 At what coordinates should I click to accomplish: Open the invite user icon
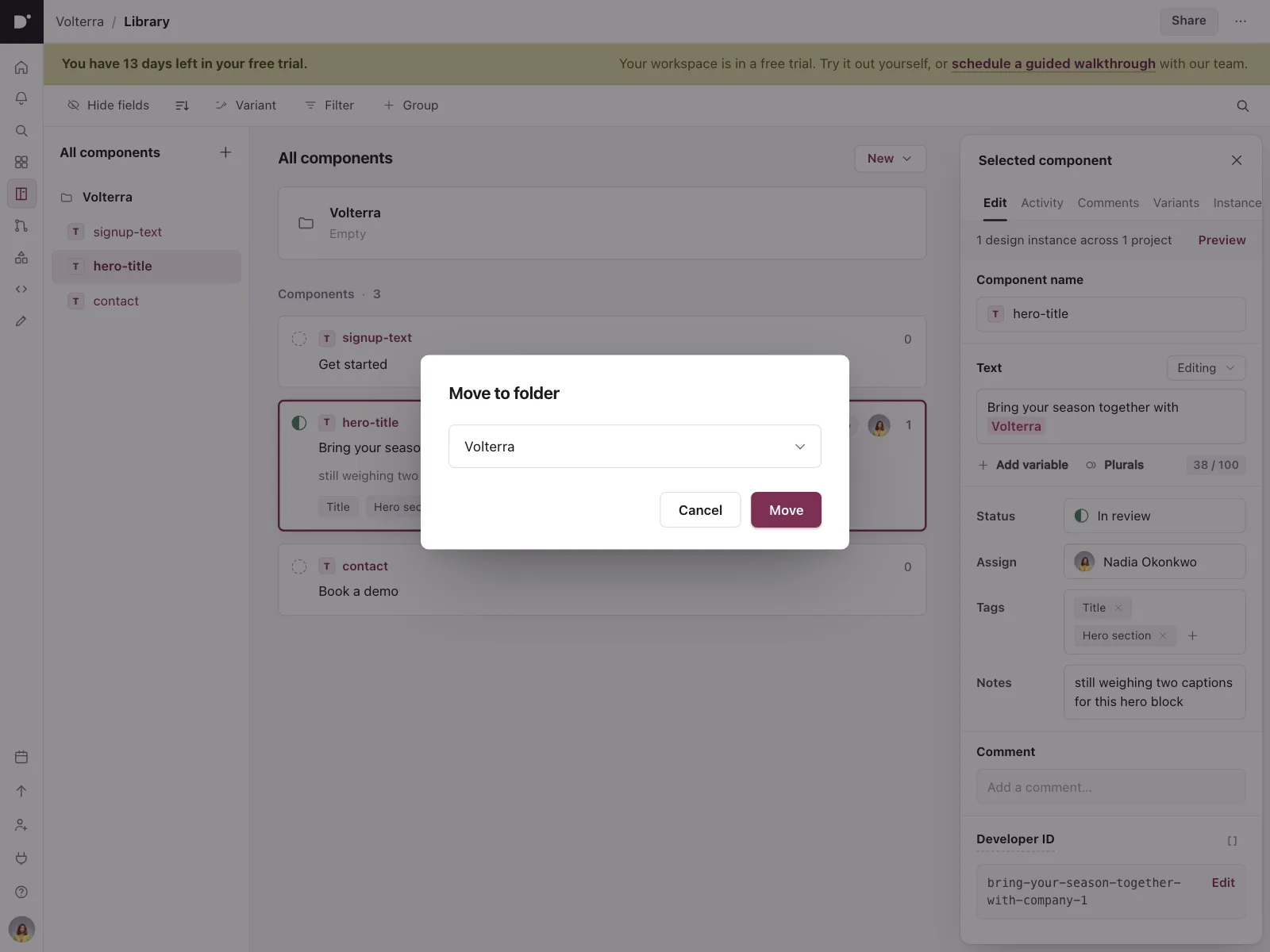[21, 825]
